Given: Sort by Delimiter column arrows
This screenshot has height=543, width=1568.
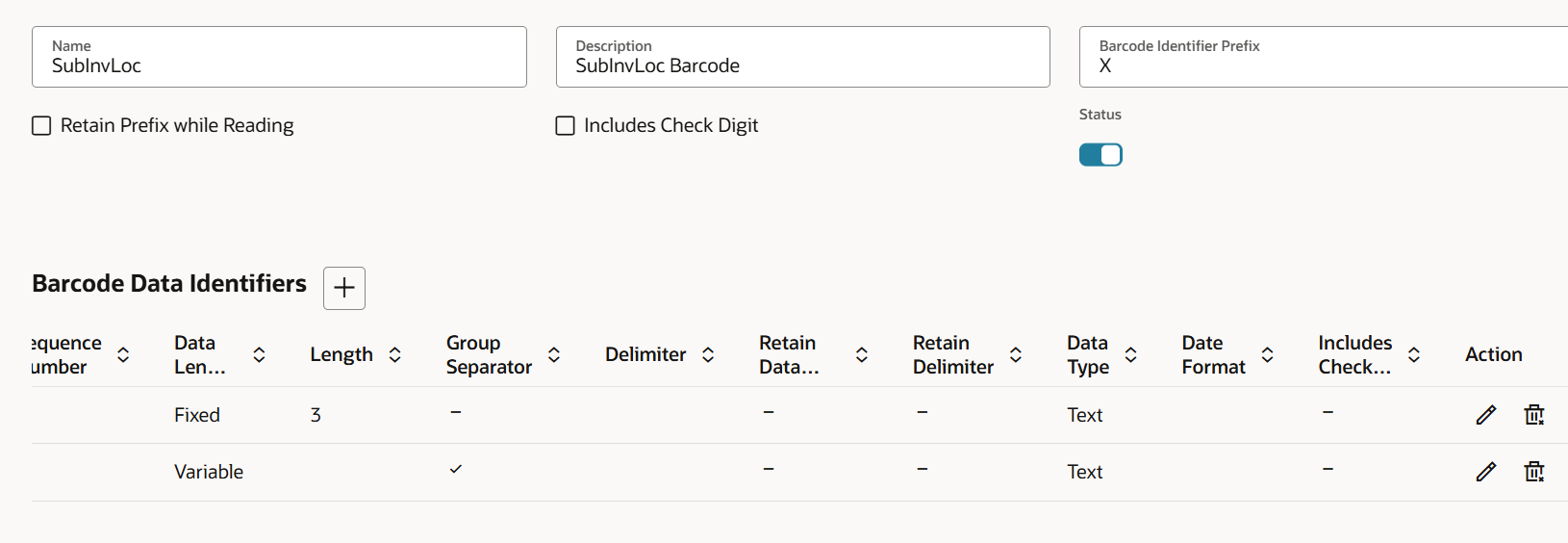Looking at the screenshot, I should [708, 354].
